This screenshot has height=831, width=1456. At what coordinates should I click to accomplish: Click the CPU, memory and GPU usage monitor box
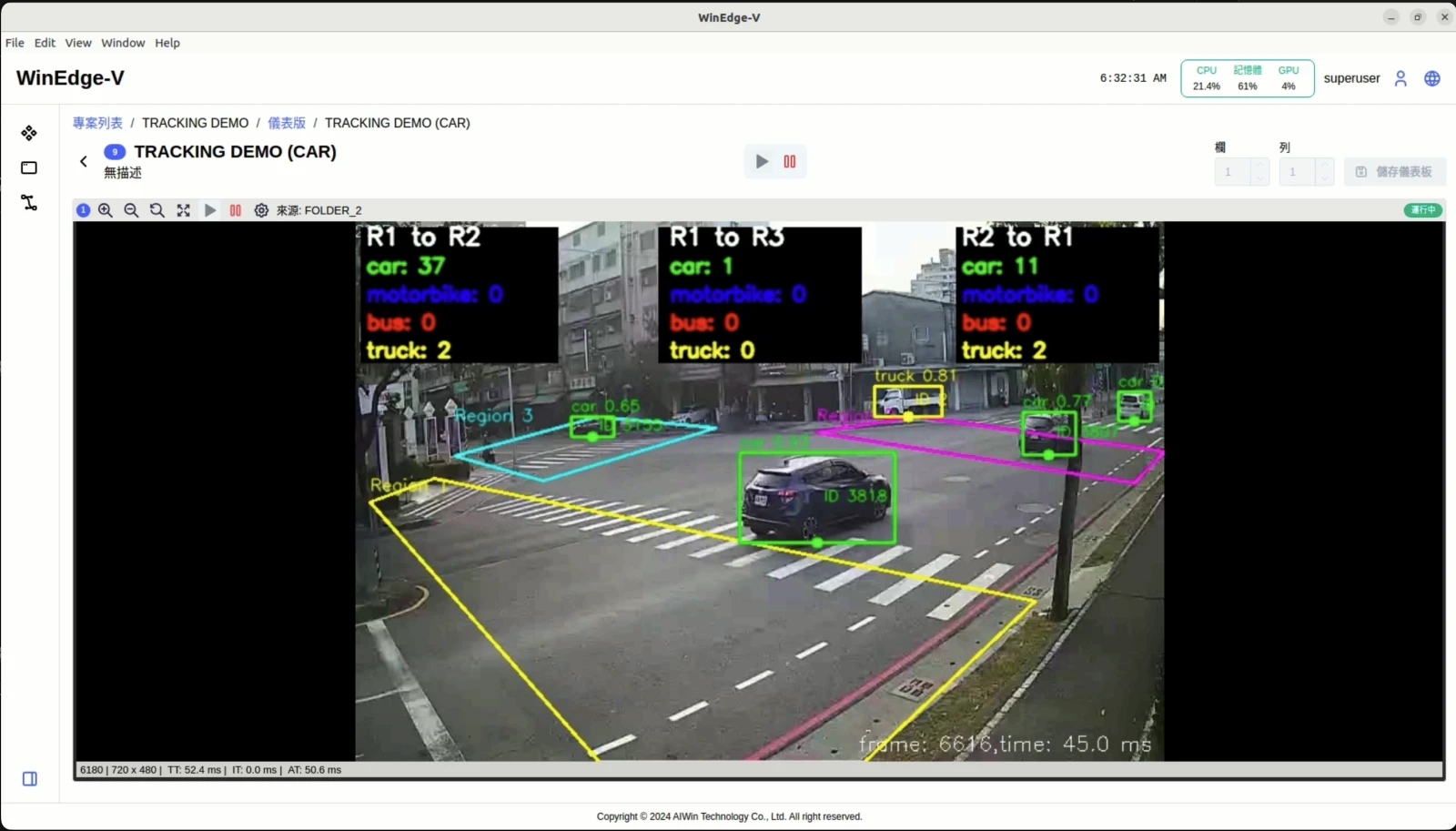tap(1248, 78)
